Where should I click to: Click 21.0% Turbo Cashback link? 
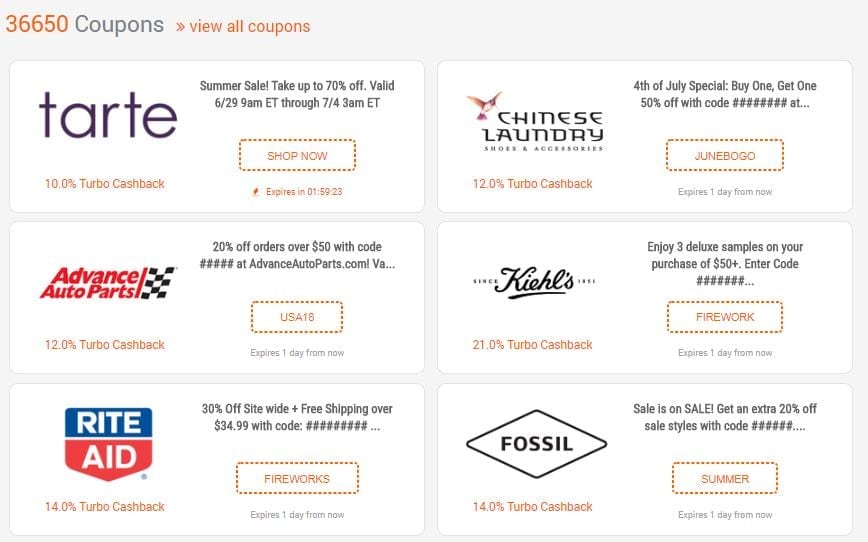(x=533, y=345)
